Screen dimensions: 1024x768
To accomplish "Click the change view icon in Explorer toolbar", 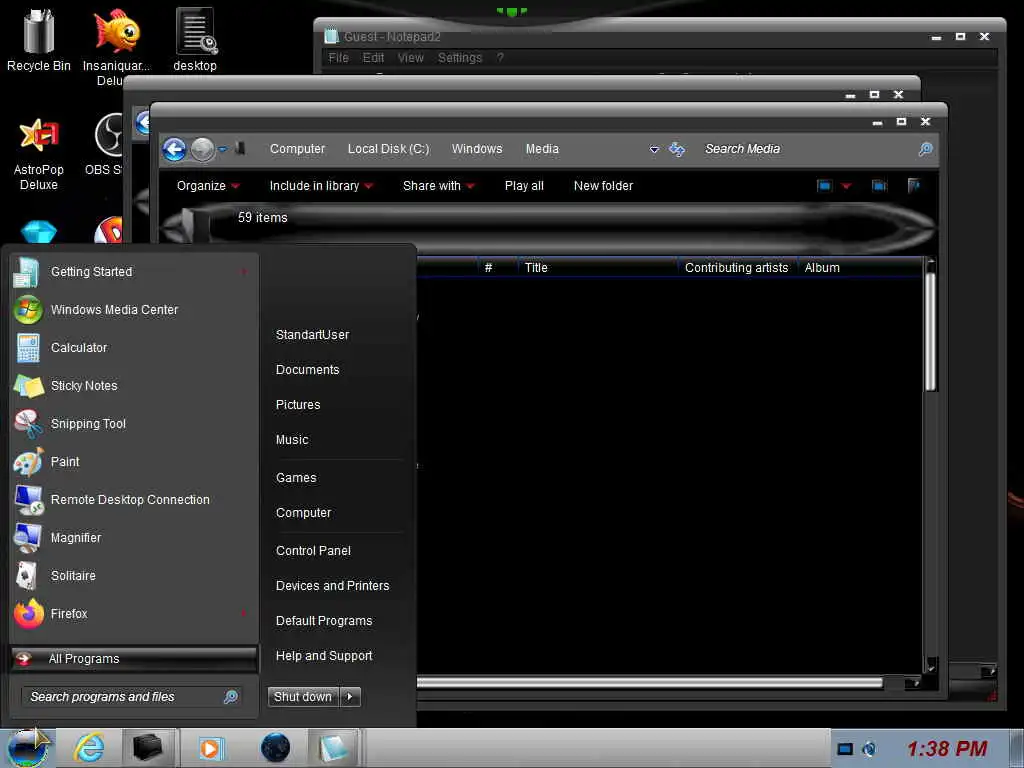I will (824, 186).
